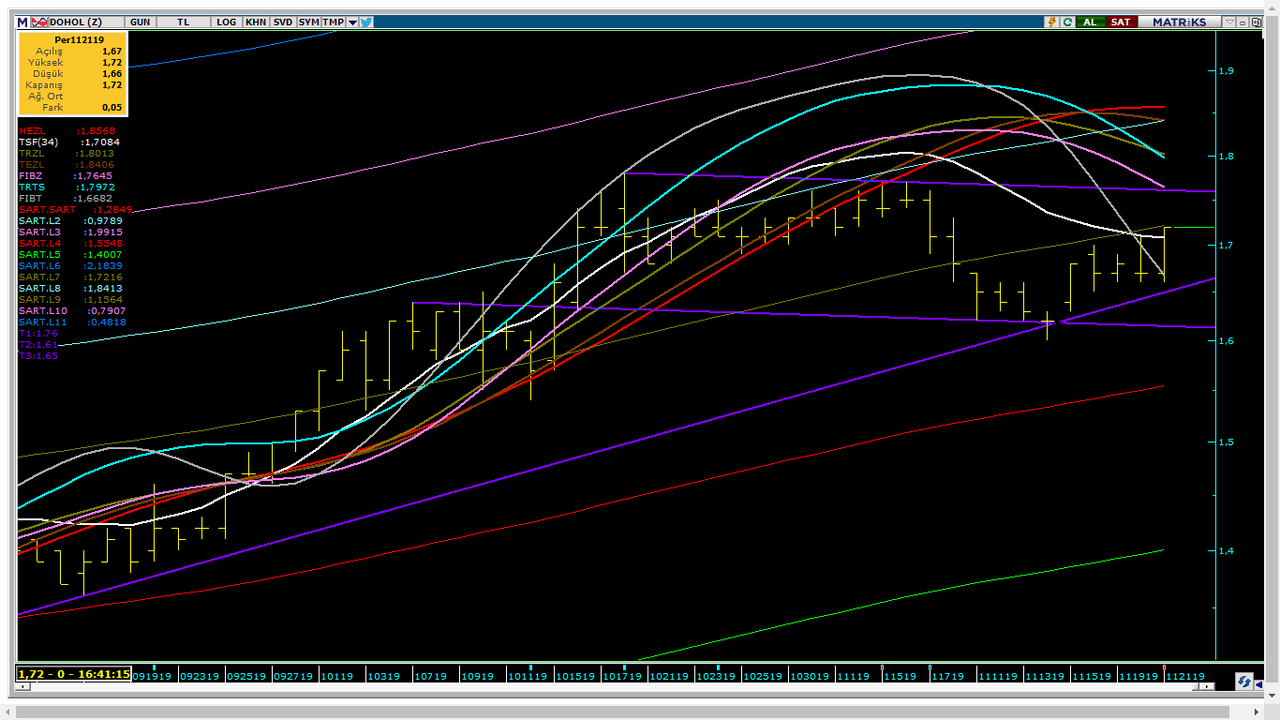Open the triangle dropdown next to MATRIKS
Image resolution: width=1280 pixels, height=720 pixels.
[1229, 22]
